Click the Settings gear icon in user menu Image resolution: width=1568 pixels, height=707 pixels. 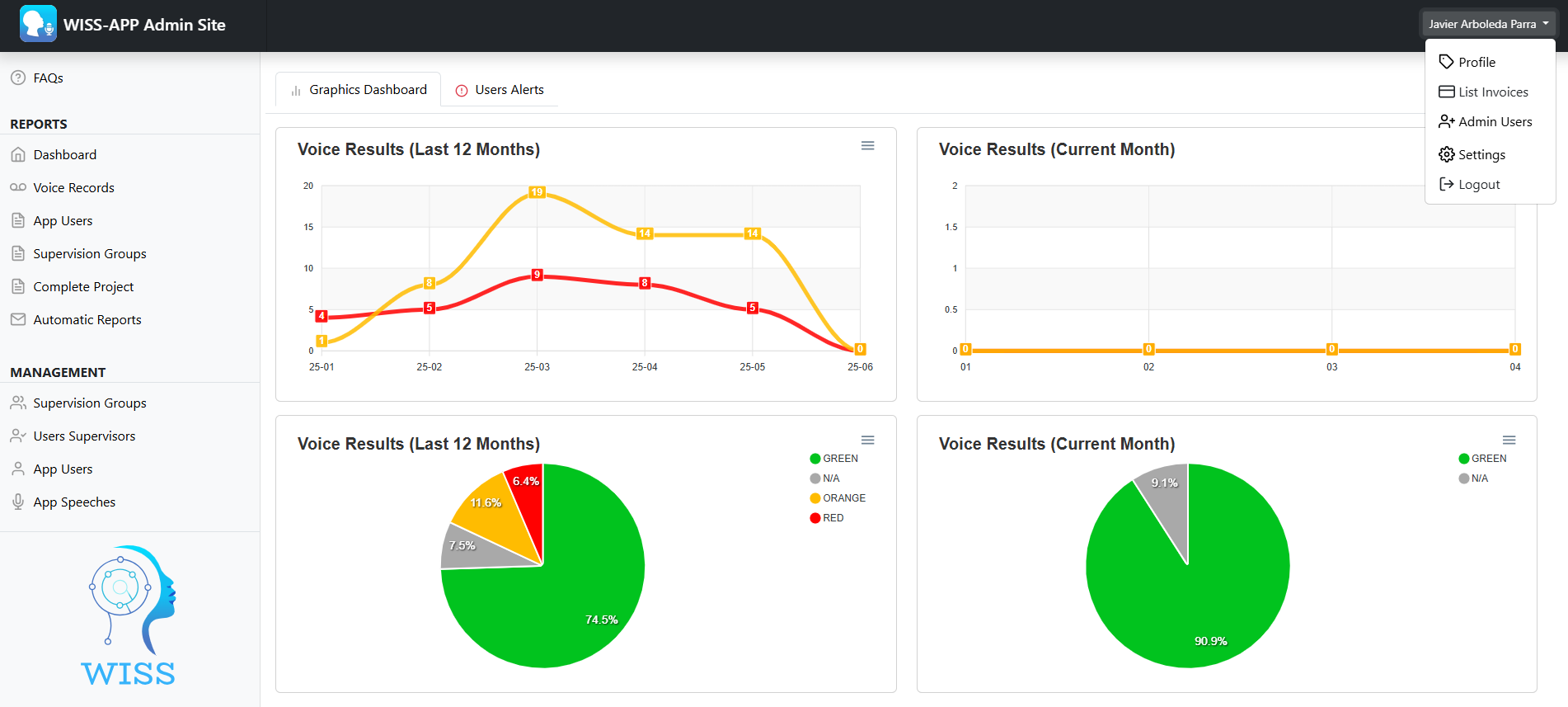1446,154
